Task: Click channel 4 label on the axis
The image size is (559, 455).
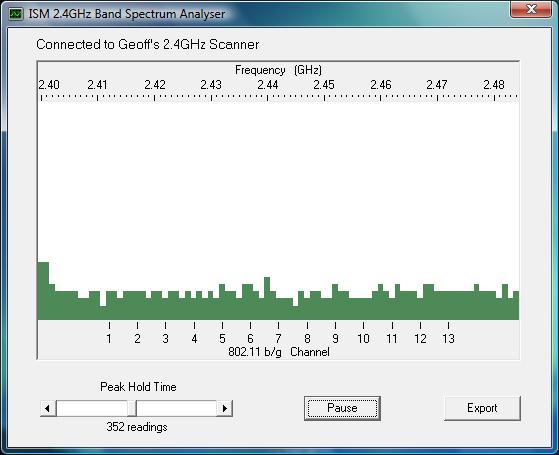Action: coord(194,338)
